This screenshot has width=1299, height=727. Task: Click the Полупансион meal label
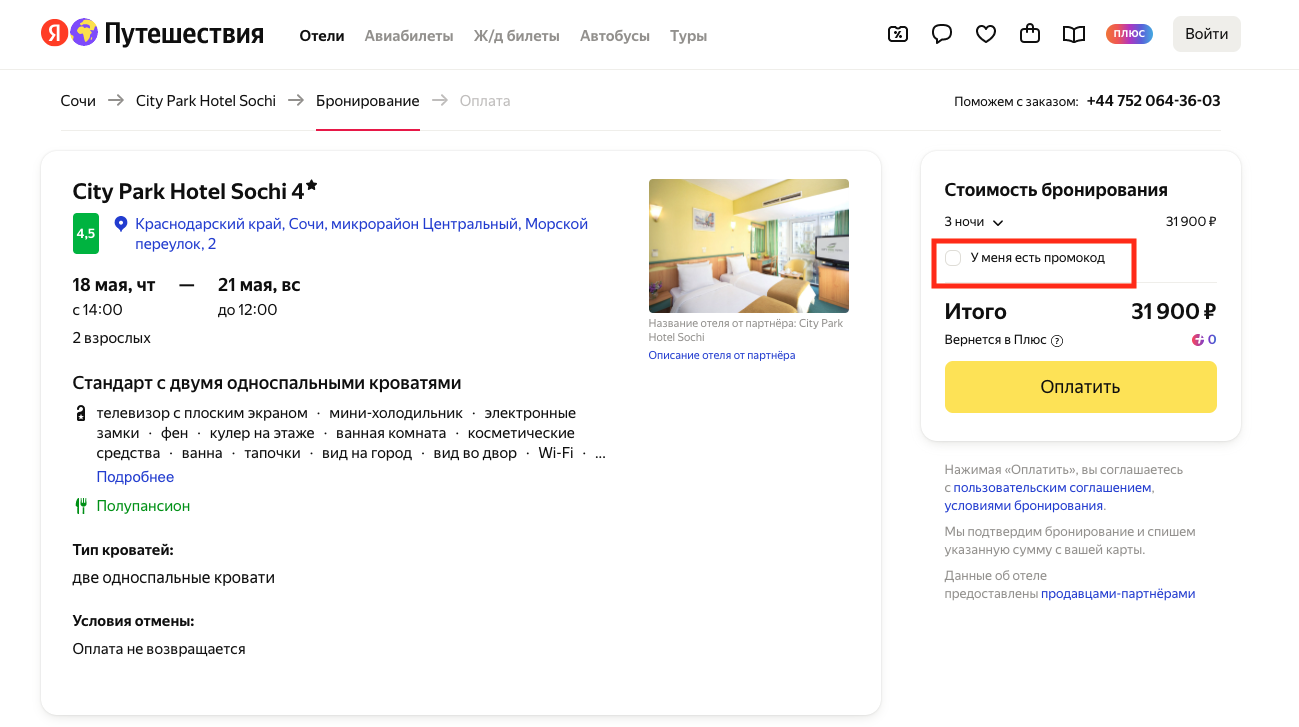click(x=143, y=506)
